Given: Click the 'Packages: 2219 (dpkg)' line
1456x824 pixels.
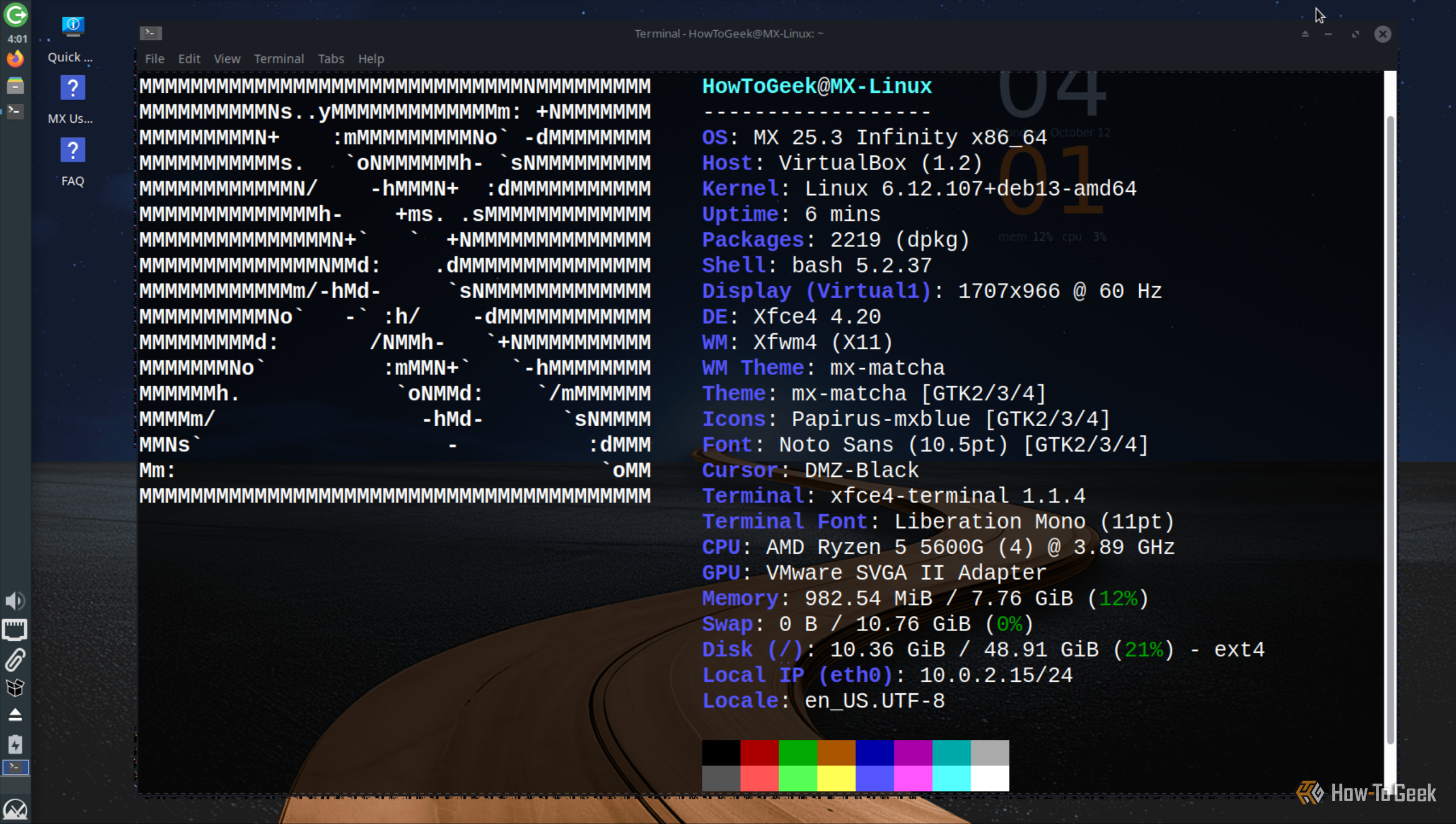Looking at the screenshot, I should [x=836, y=240].
